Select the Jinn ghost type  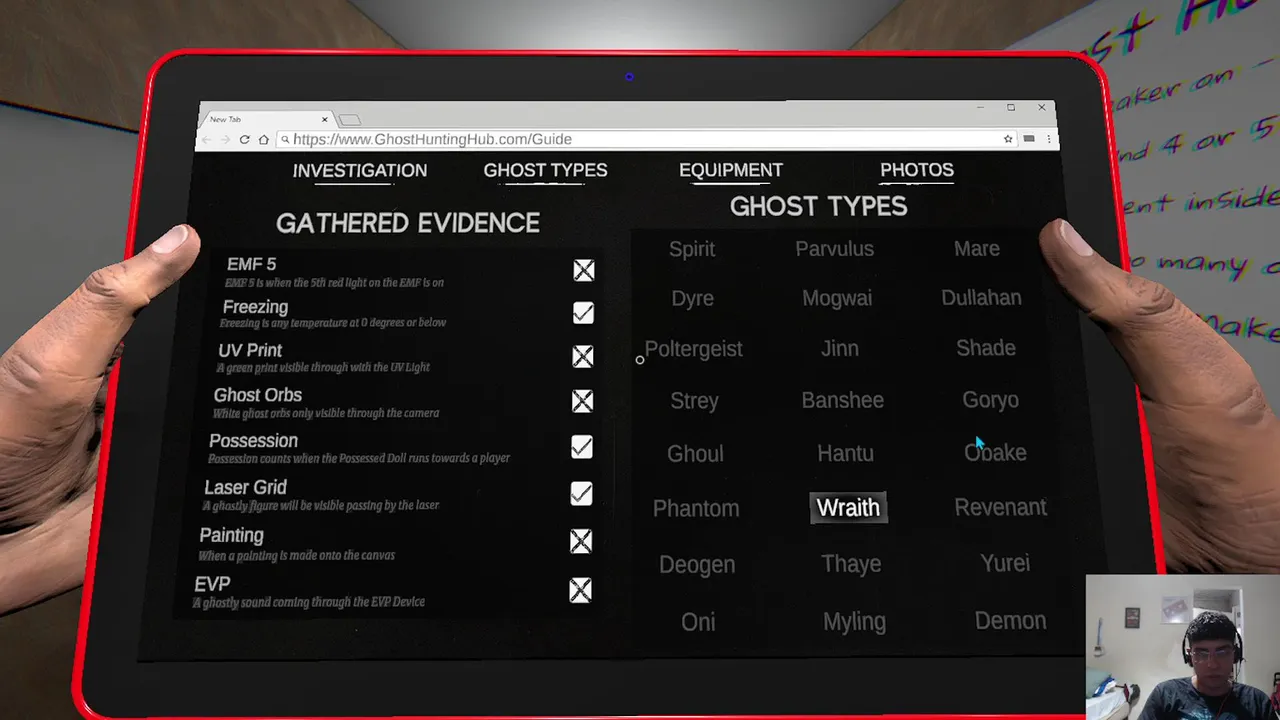click(840, 348)
